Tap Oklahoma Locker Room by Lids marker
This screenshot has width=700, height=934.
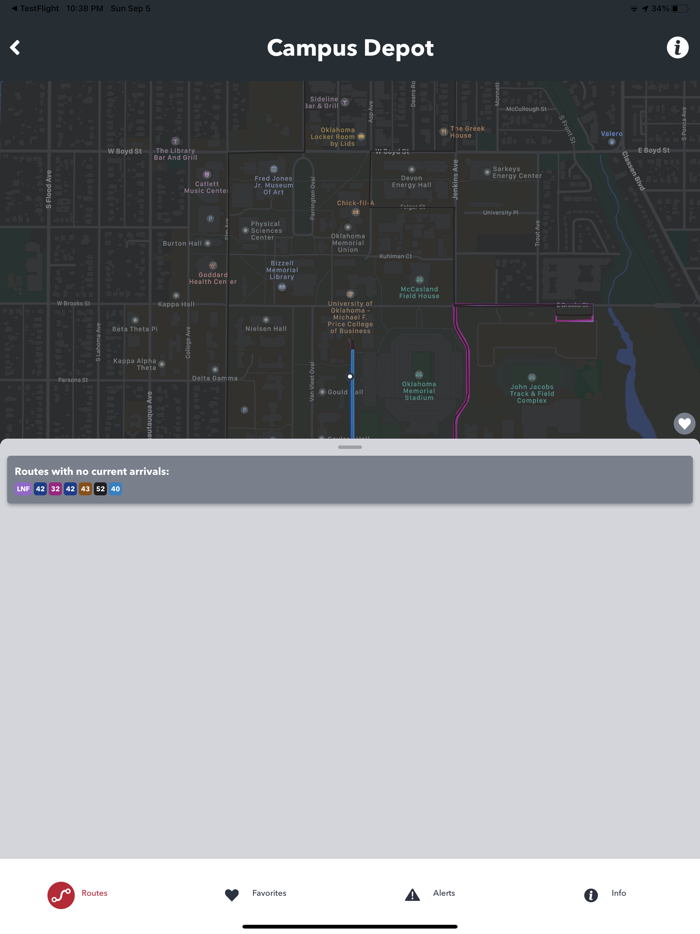(x=361, y=137)
